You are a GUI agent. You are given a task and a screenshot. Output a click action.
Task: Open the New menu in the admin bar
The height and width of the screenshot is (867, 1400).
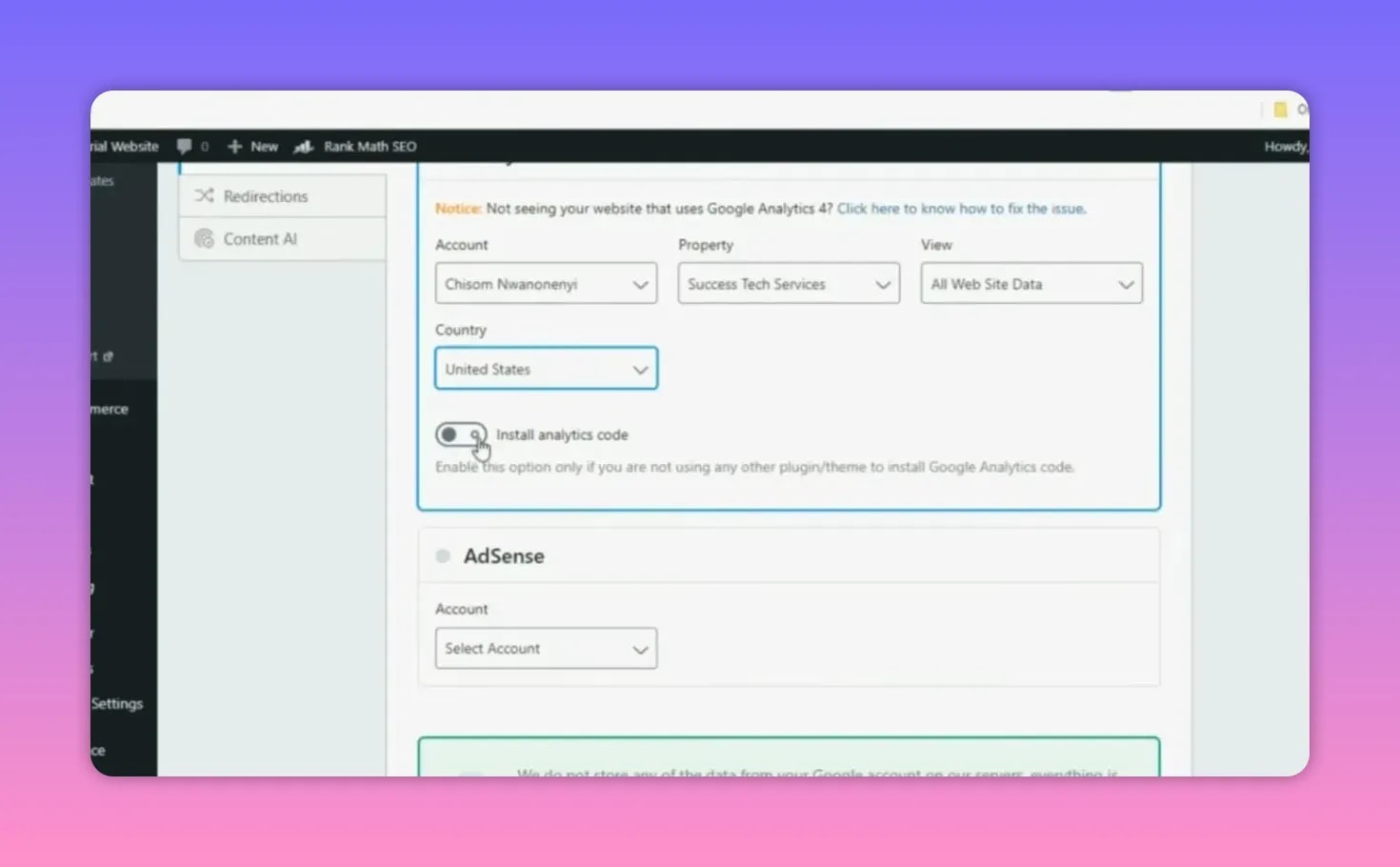[x=264, y=146]
